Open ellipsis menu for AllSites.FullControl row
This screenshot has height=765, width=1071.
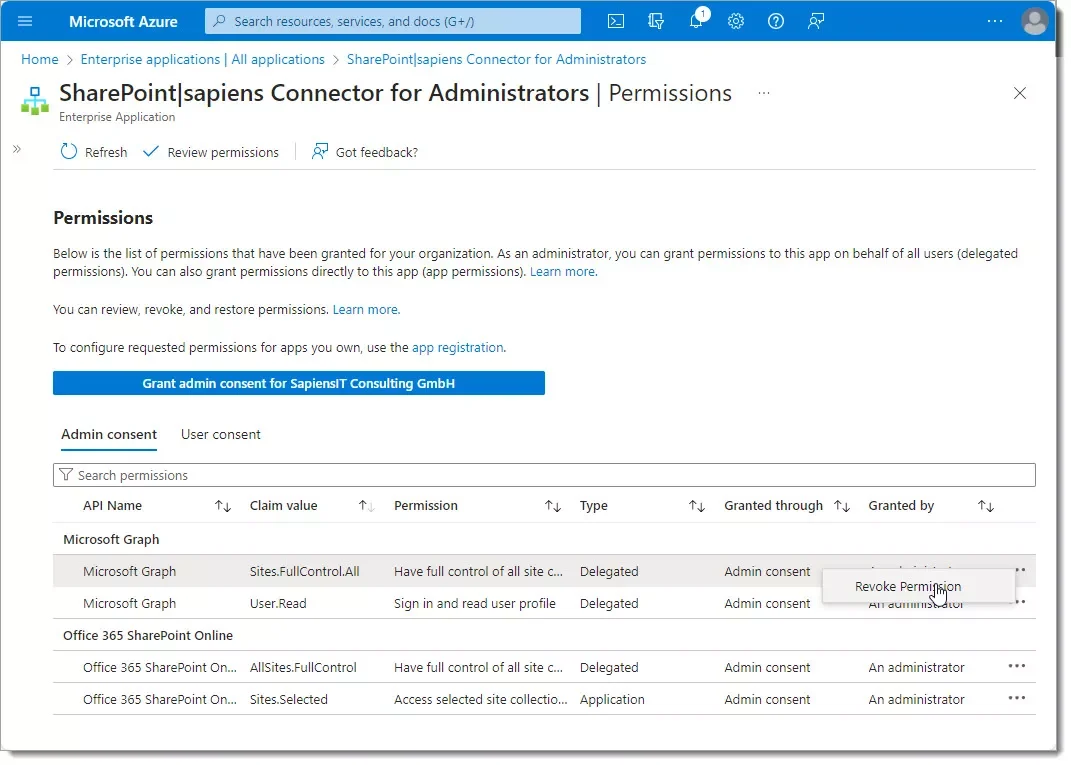point(1016,666)
